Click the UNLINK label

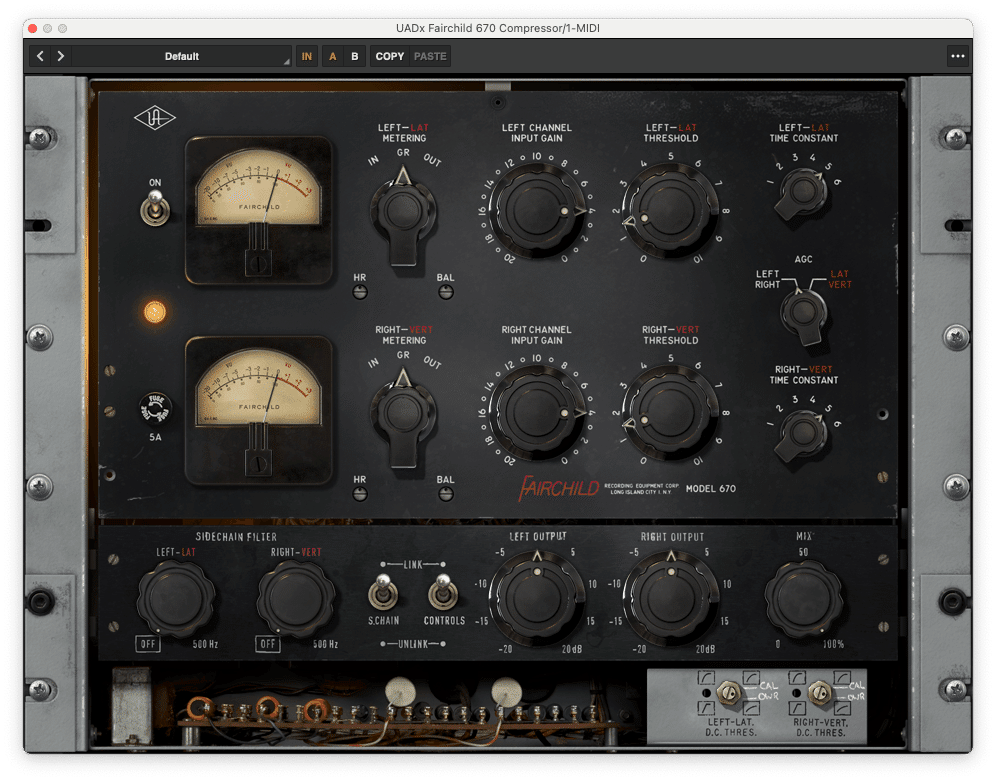click(412, 644)
